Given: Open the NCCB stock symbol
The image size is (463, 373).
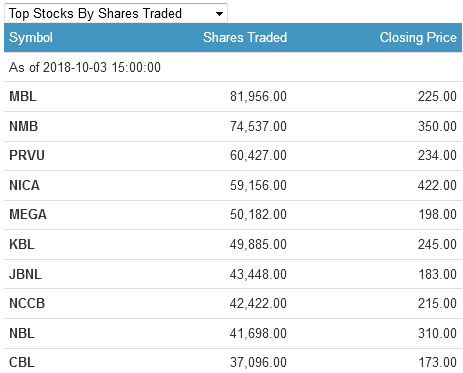Looking at the screenshot, I should pos(27,303).
